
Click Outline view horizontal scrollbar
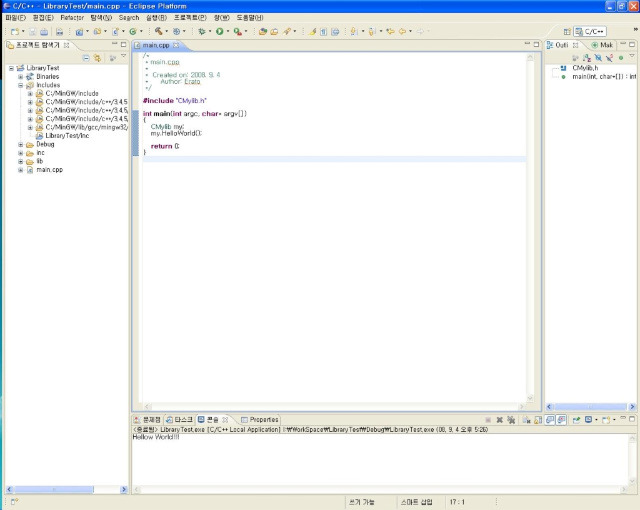tap(591, 407)
